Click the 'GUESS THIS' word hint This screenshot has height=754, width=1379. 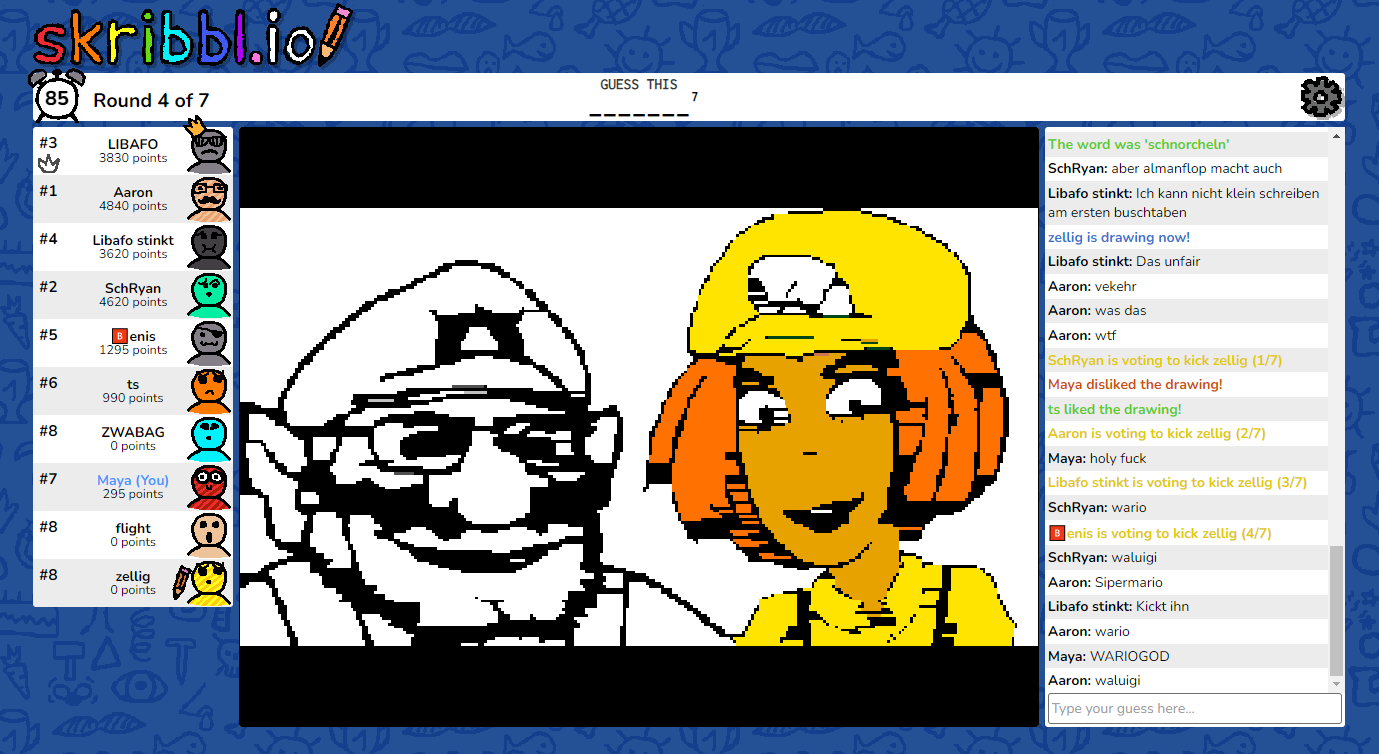tap(639, 85)
